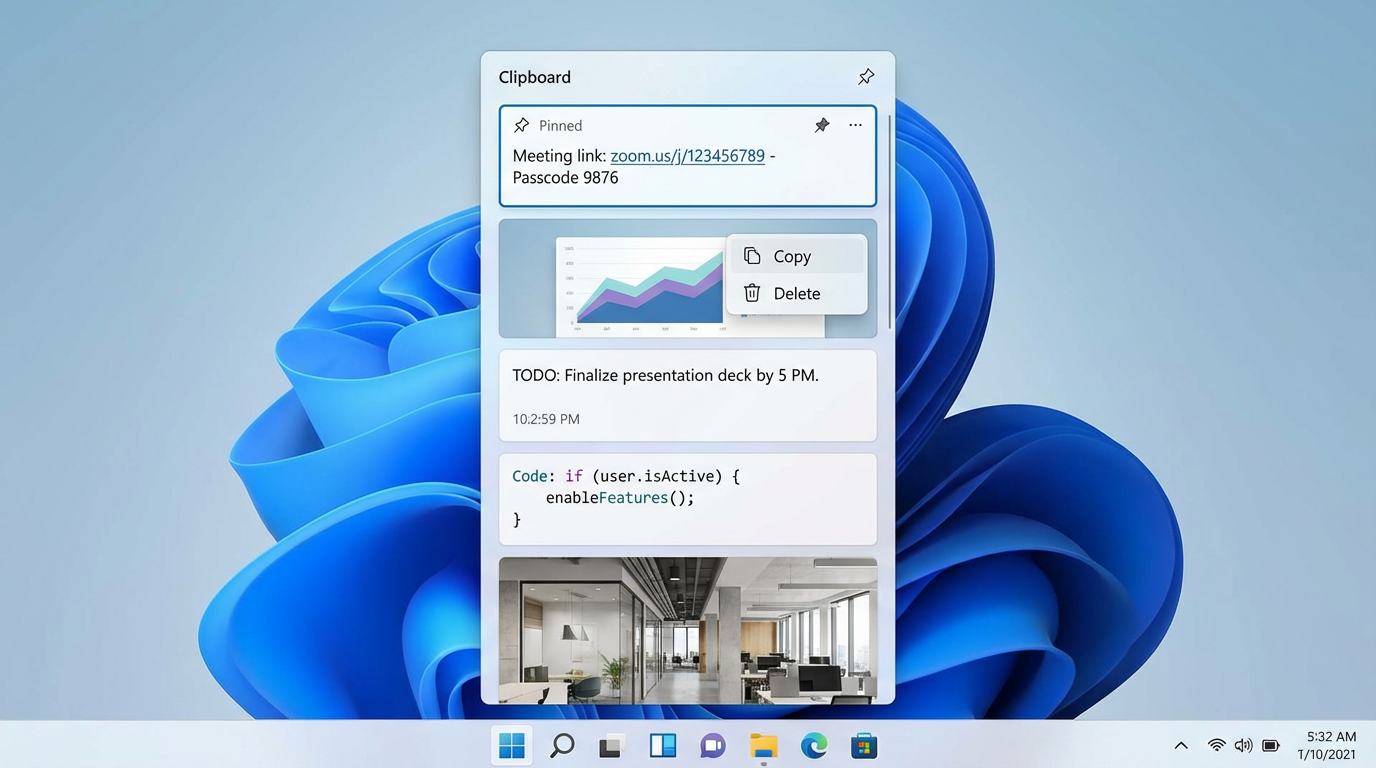Click the battery icon in the tray

[x=1270, y=745]
